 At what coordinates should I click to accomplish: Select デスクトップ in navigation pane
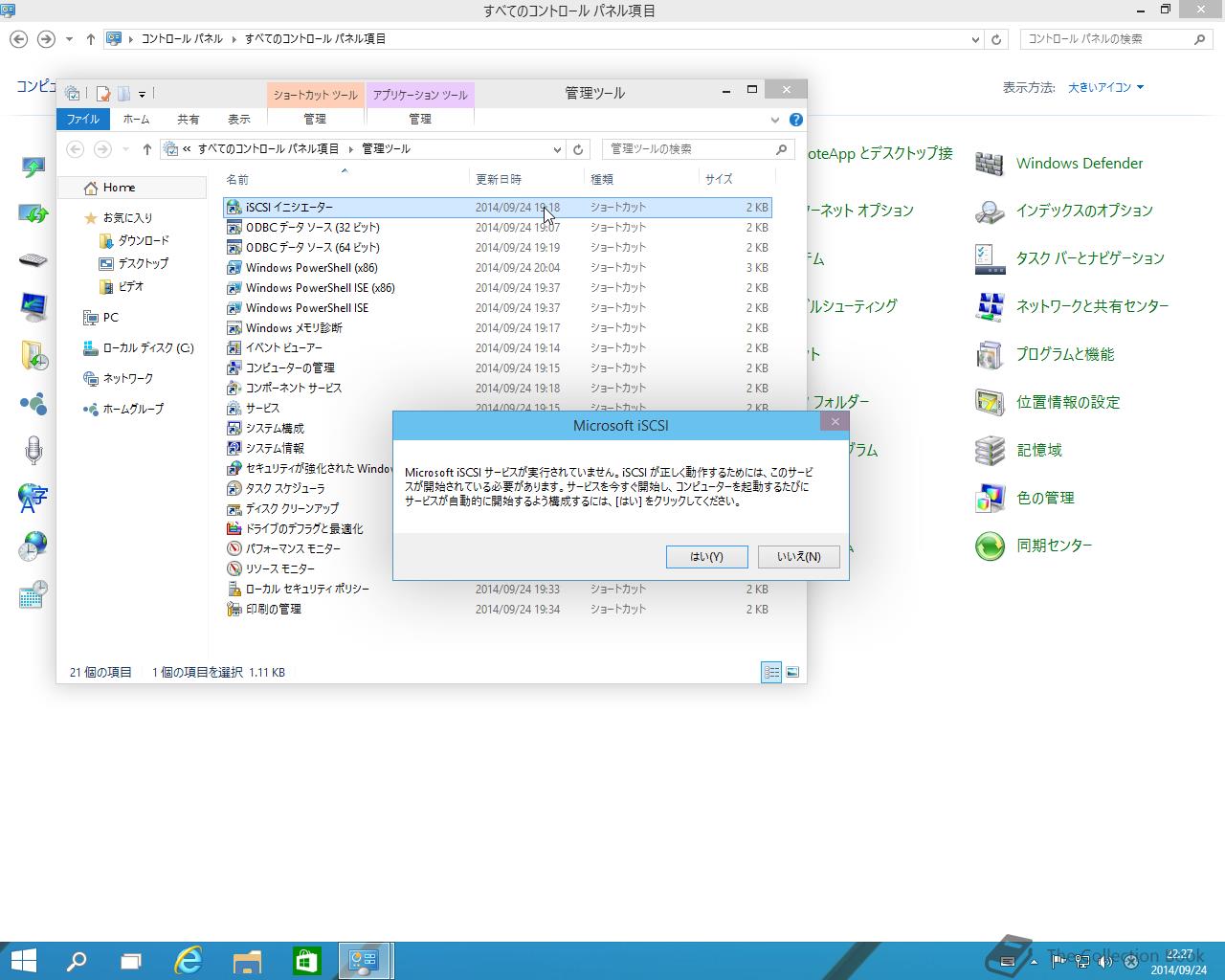pos(144,263)
